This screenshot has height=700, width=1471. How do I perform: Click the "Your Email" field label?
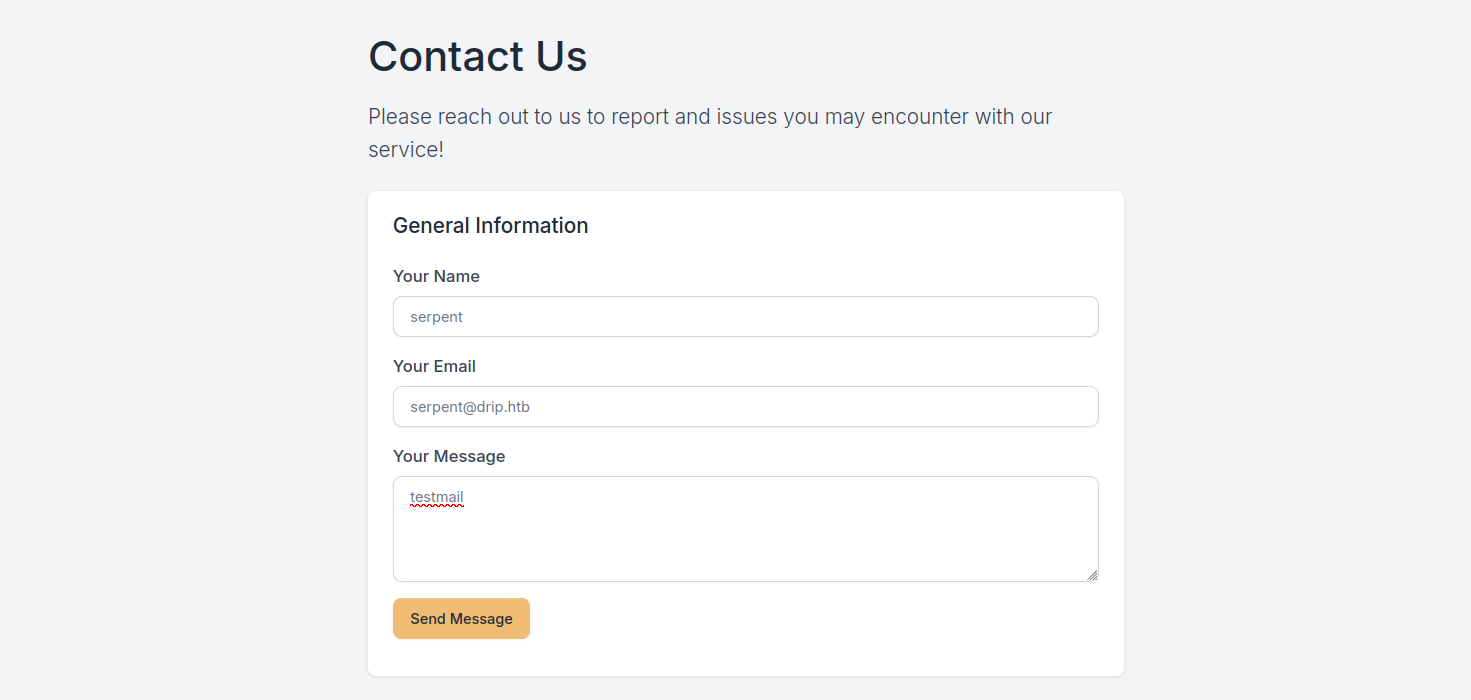pyautogui.click(x=434, y=366)
